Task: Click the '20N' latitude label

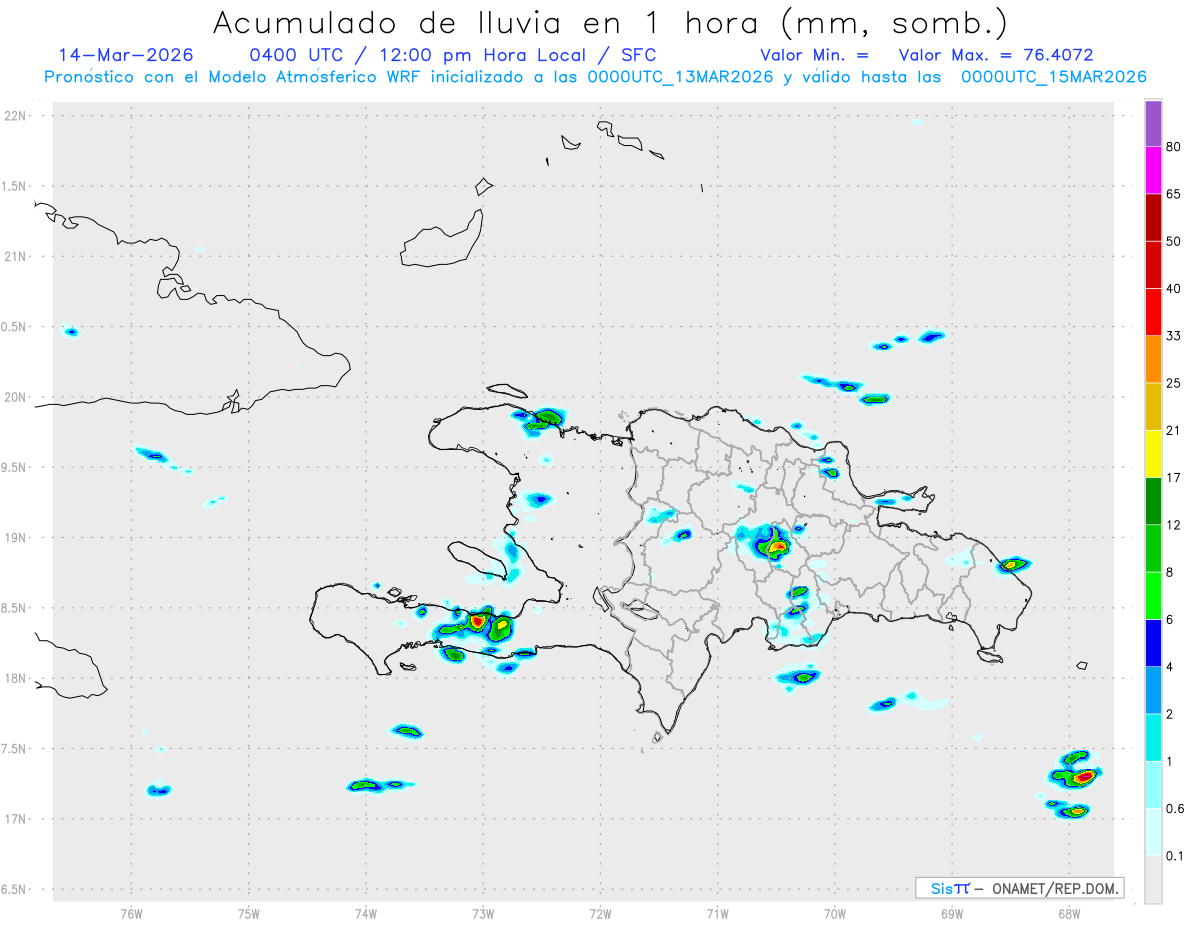Action: tap(15, 397)
